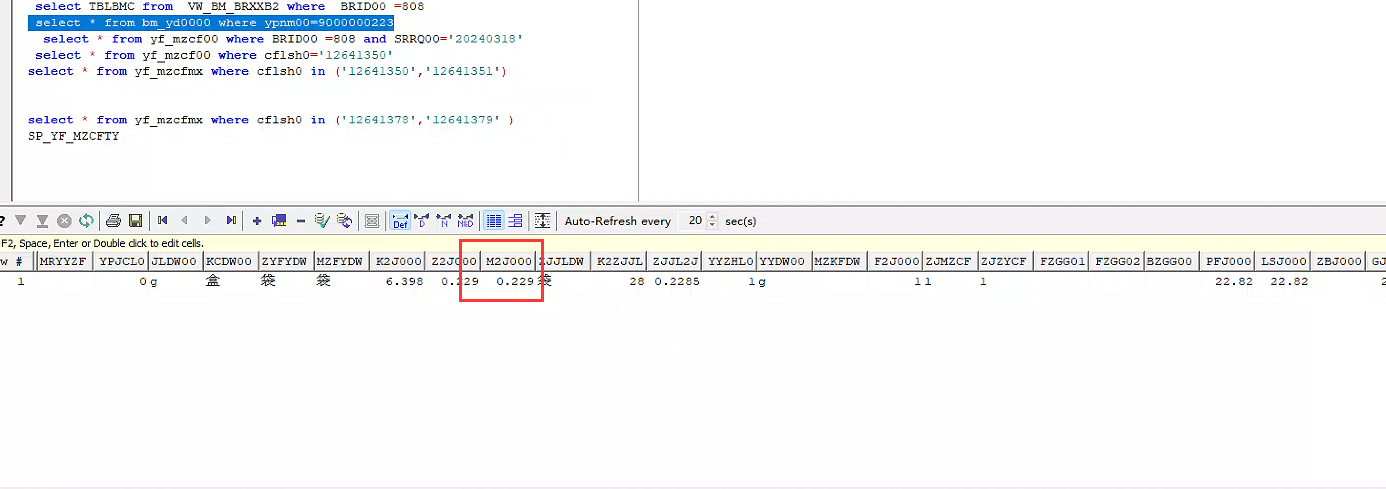Fetch the last page of results
The height and width of the screenshot is (489, 1386).
tap(42, 220)
